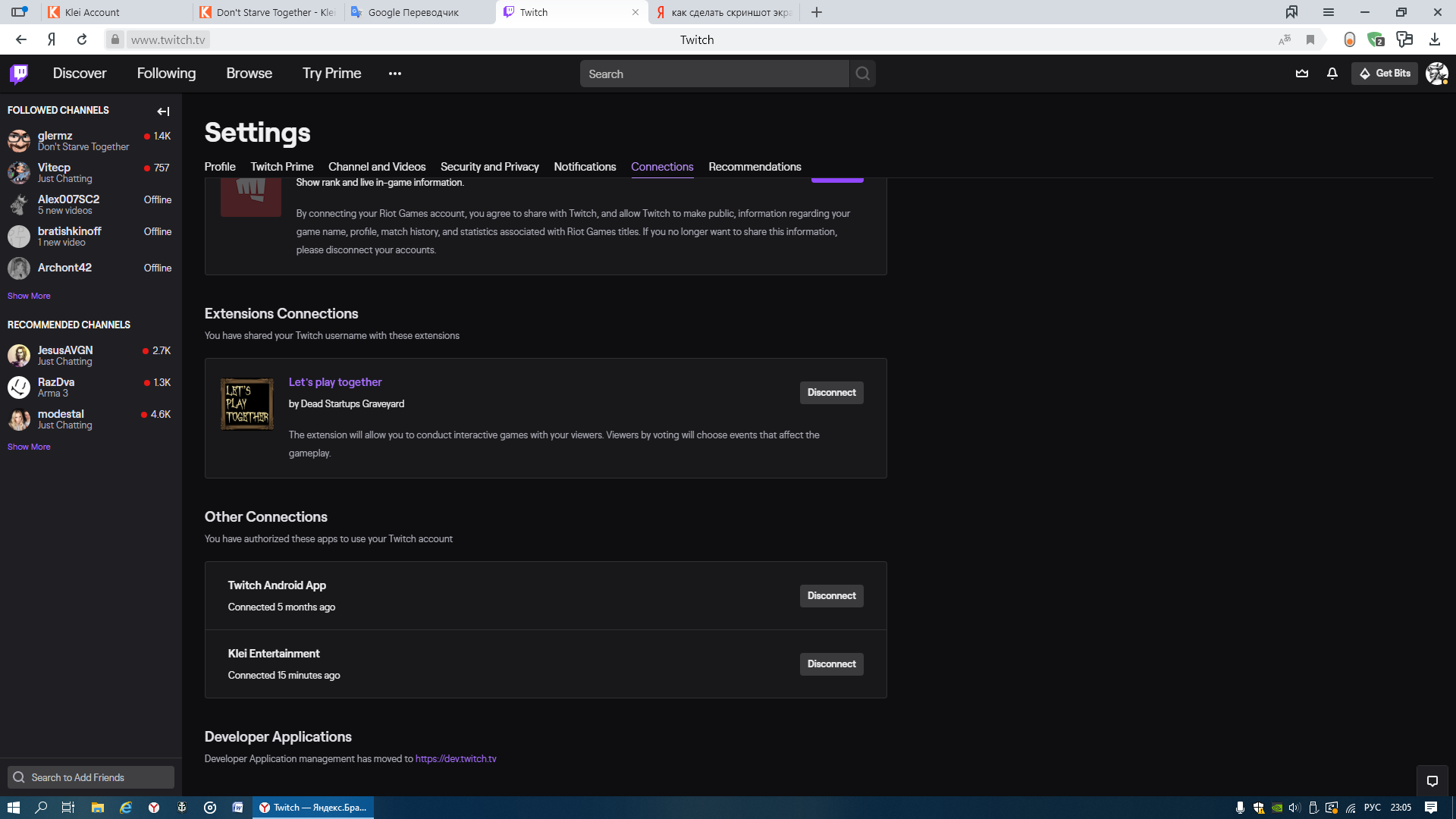Open the user avatar menu

click(x=1436, y=74)
